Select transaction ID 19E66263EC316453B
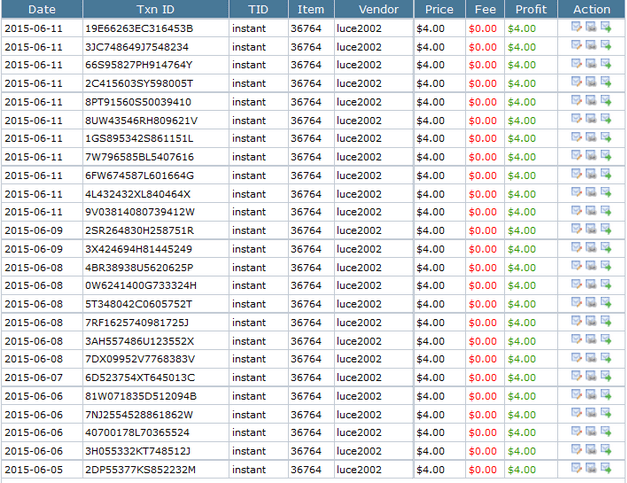The width and height of the screenshot is (627, 483). pos(139,29)
